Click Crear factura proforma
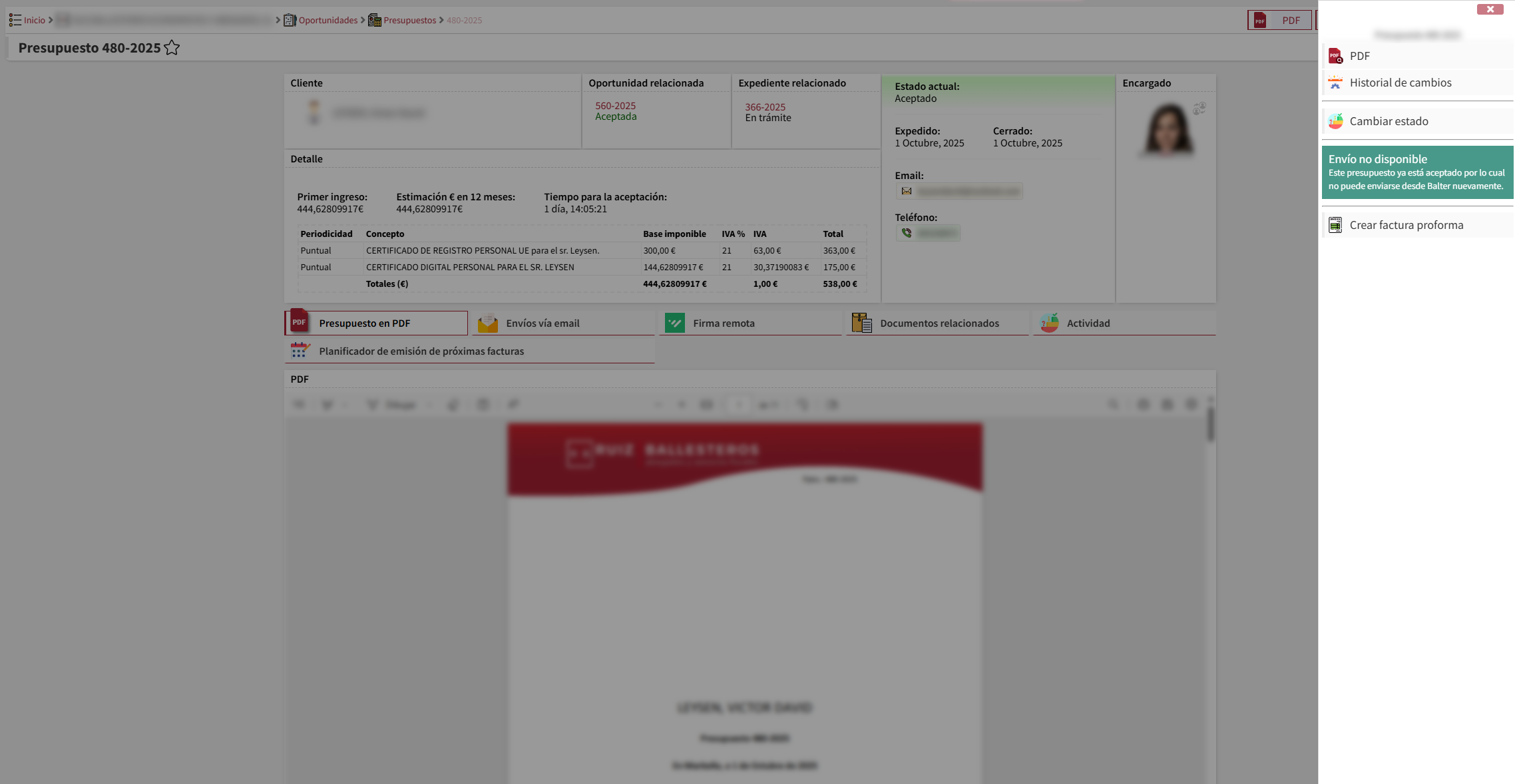The height and width of the screenshot is (784, 1515). click(1406, 225)
